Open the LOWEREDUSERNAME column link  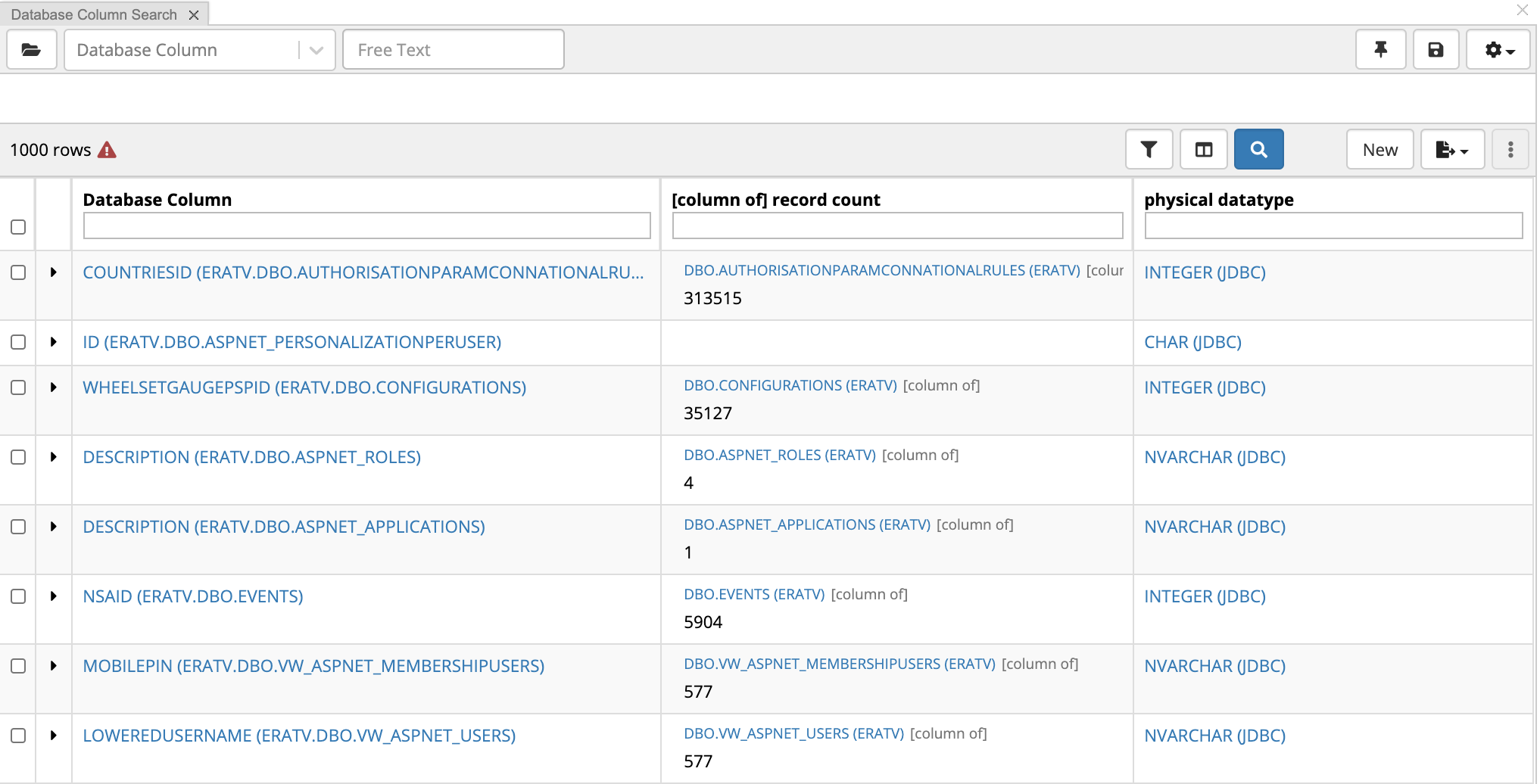click(x=299, y=736)
